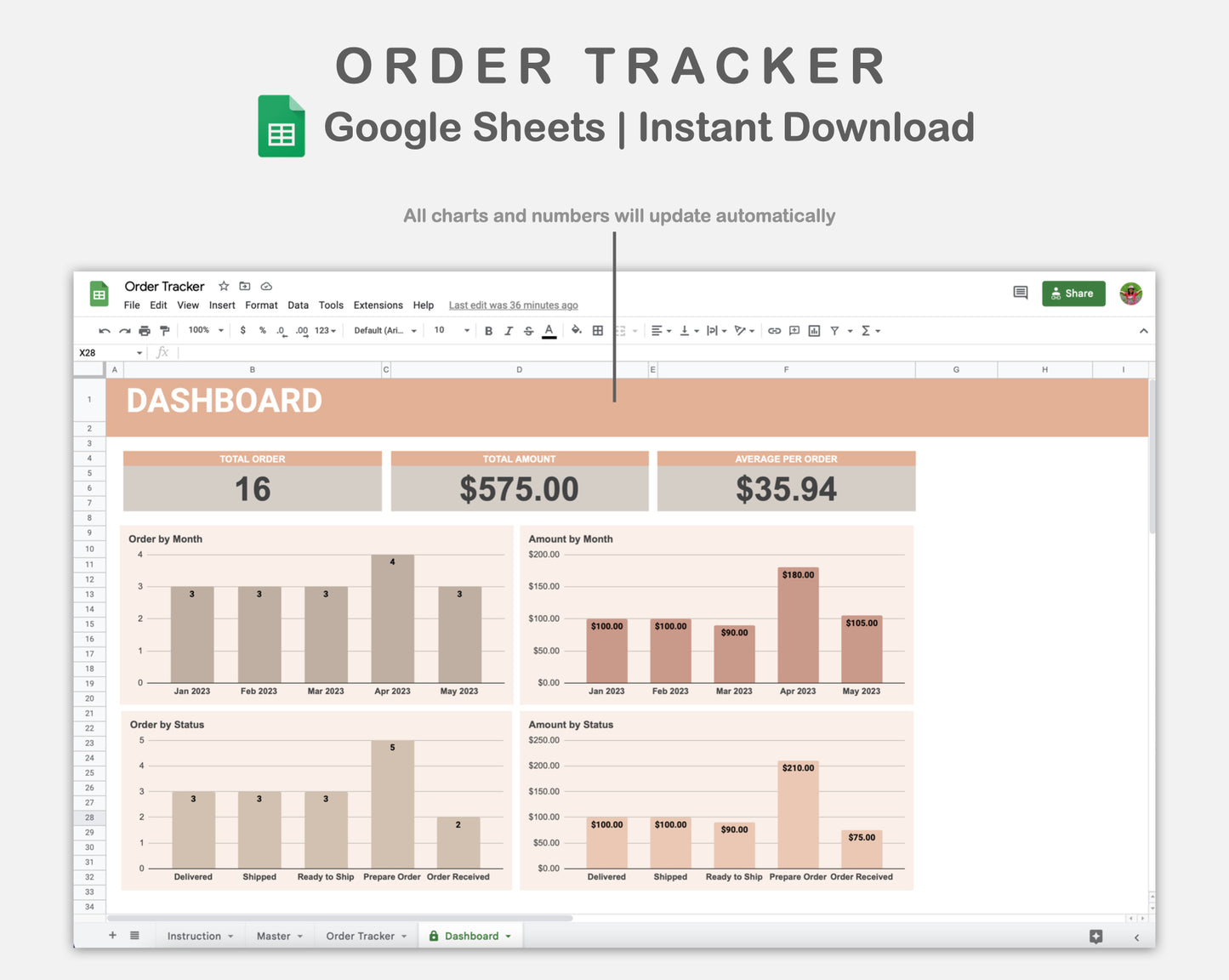Open Last edit was 36 minutes ago link
The height and width of the screenshot is (980, 1229).
point(513,305)
